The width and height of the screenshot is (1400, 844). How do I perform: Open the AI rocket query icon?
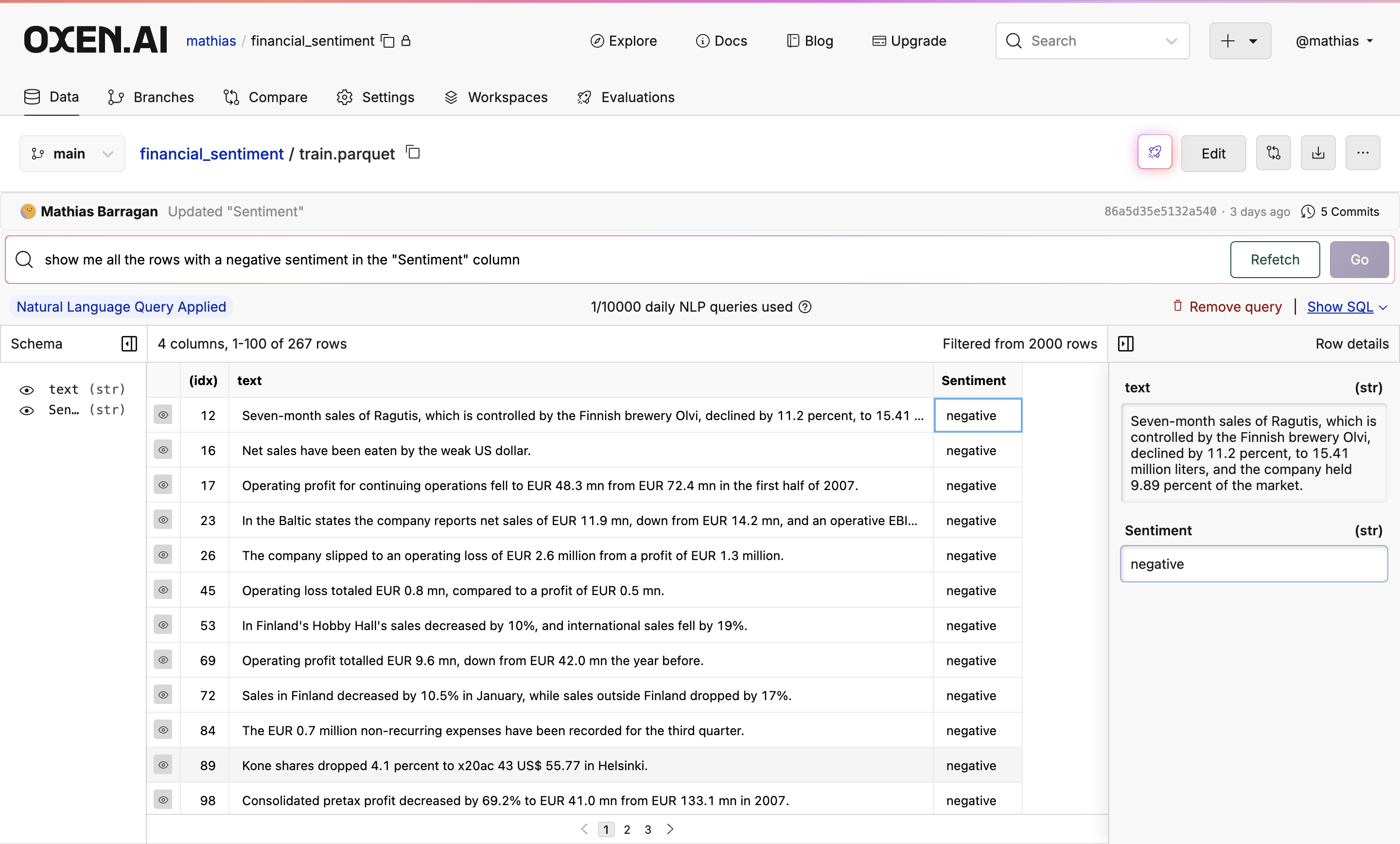(x=1154, y=152)
